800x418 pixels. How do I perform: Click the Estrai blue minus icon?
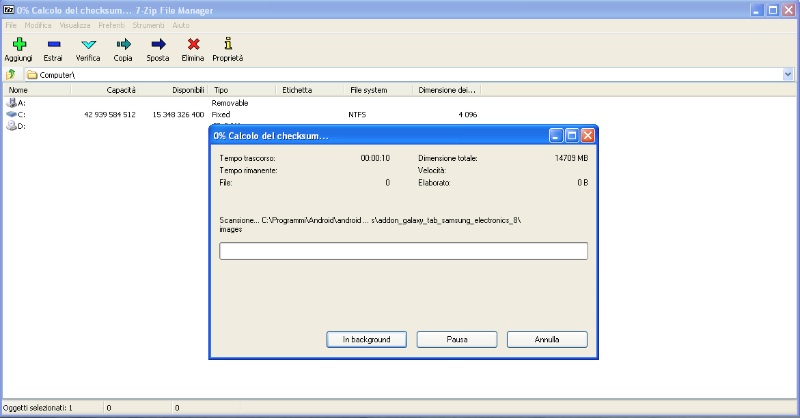tap(53, 44)
